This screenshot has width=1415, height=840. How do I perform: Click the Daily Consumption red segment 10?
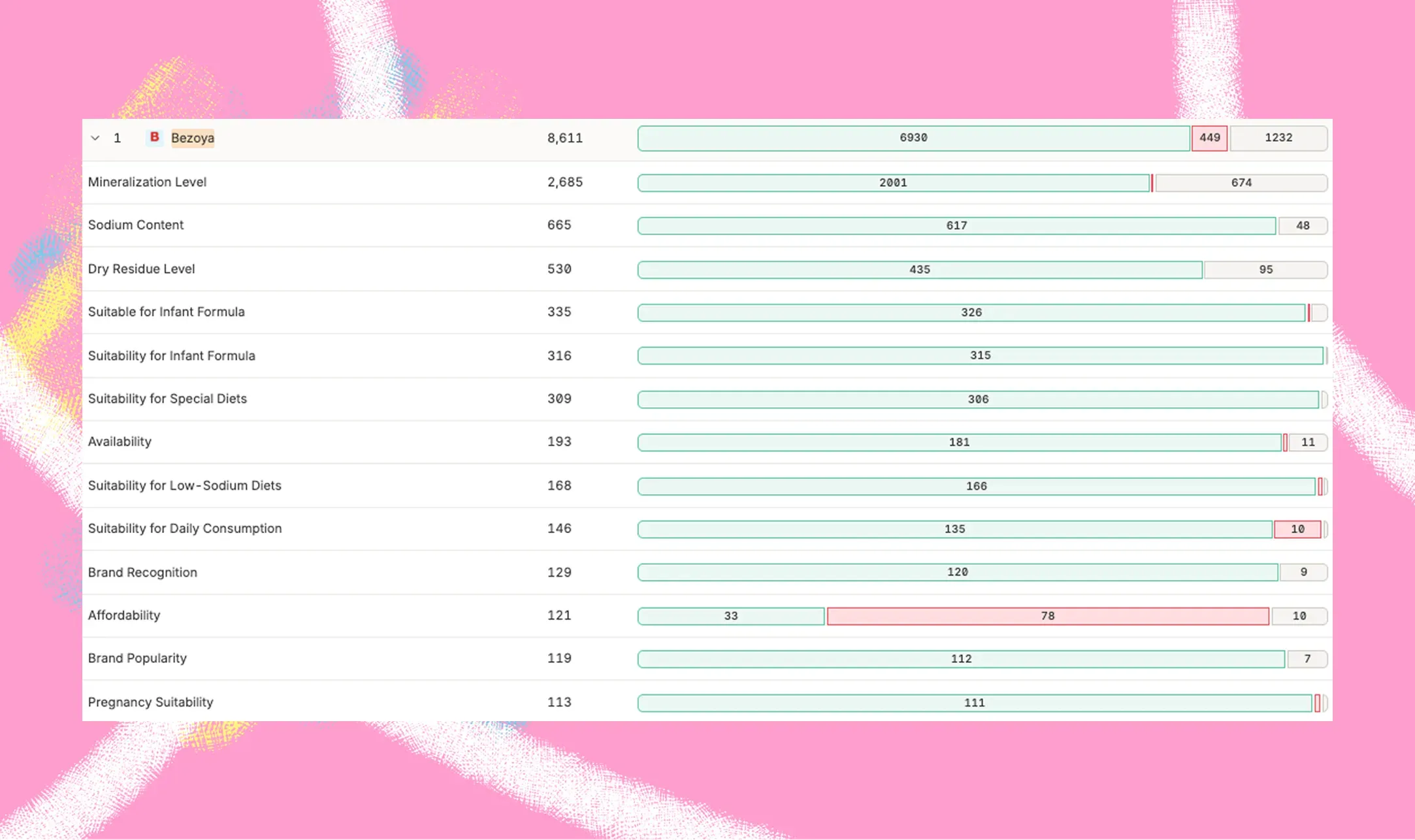[x=1297, y=530]
